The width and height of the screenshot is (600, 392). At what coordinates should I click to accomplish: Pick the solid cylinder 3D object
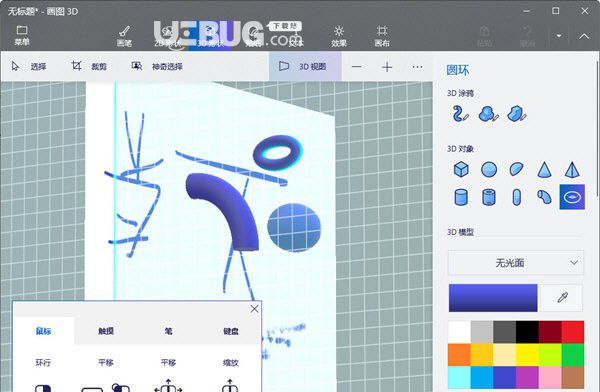pyautogui.click(x=461, y=197)
